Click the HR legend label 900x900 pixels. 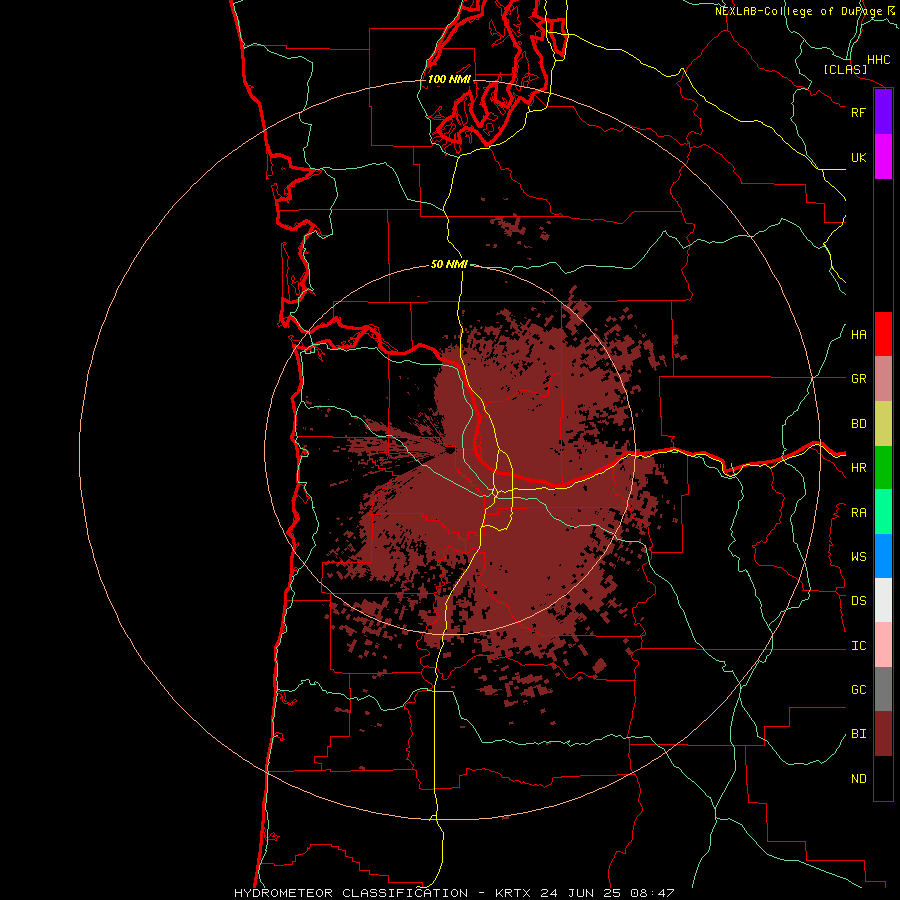[x=858, y=468]
